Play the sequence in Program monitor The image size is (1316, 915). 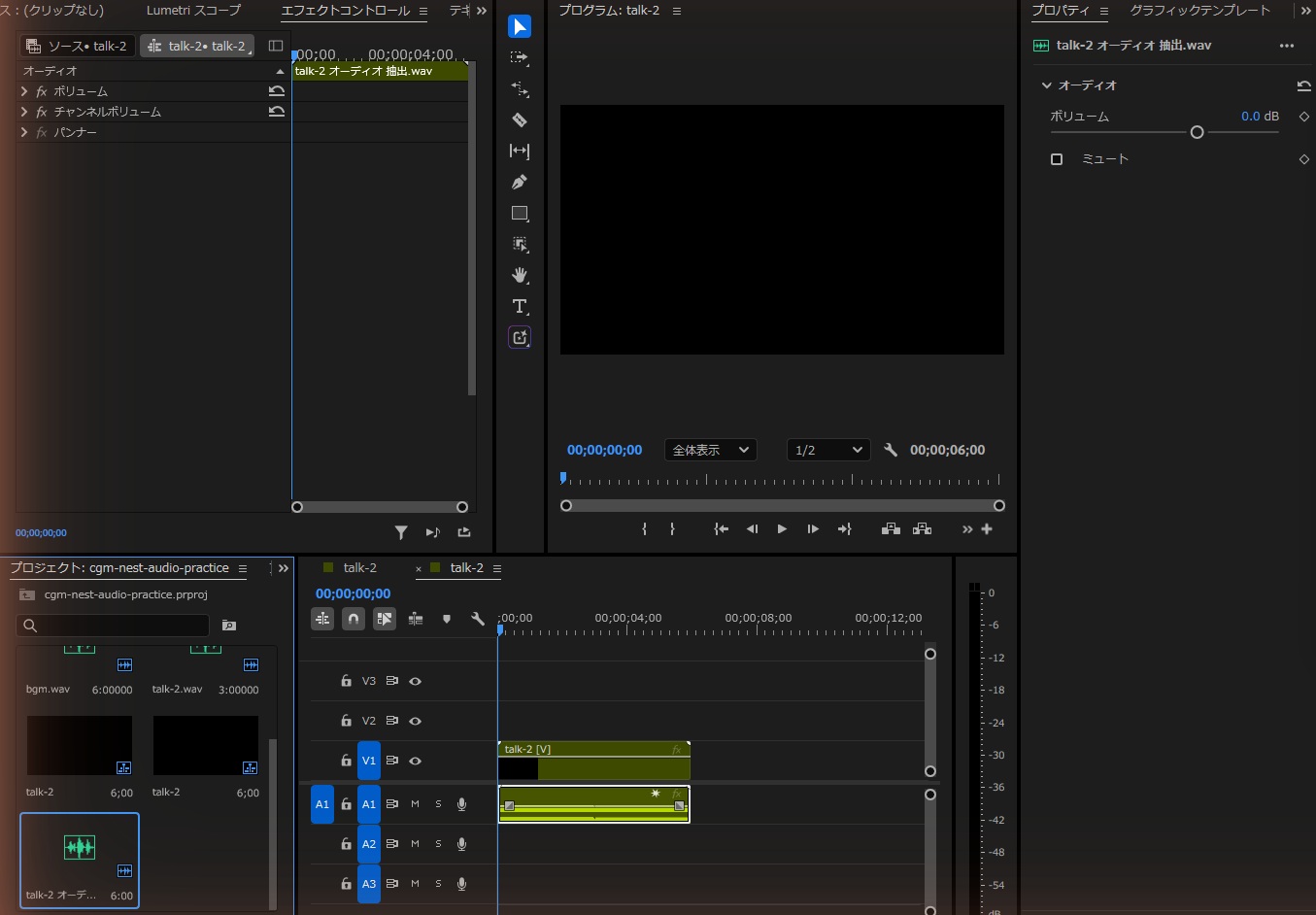point(782,529)
